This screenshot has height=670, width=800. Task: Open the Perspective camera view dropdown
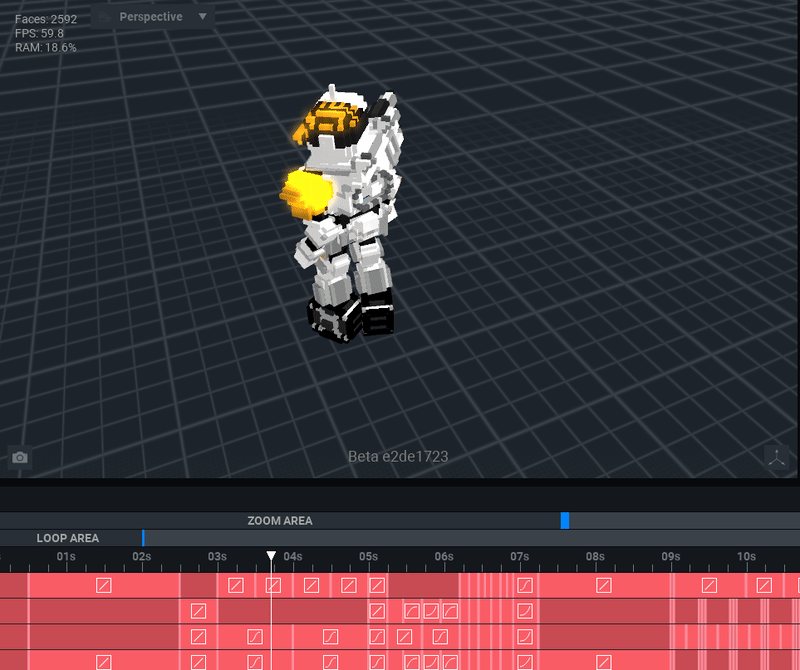[153, 17]
